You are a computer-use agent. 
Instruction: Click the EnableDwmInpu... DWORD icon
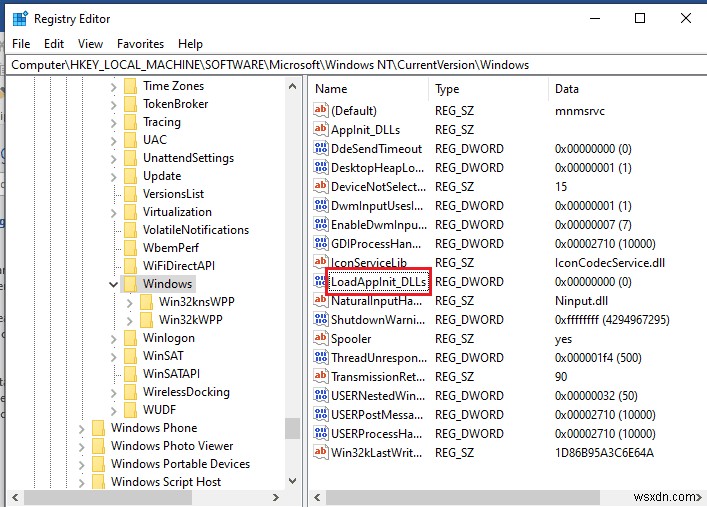click(321, 224)
